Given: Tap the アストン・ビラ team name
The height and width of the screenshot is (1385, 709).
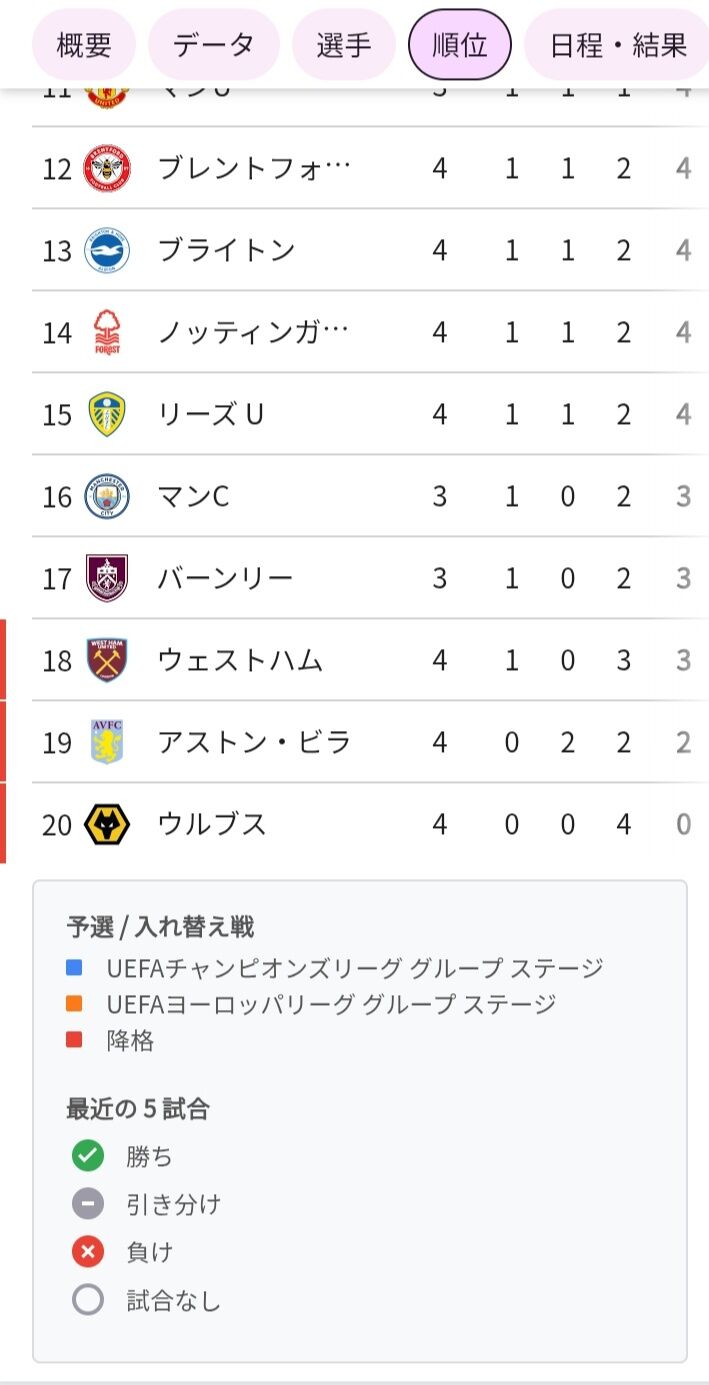Looking at the screenshot, I should coord(254,742).
